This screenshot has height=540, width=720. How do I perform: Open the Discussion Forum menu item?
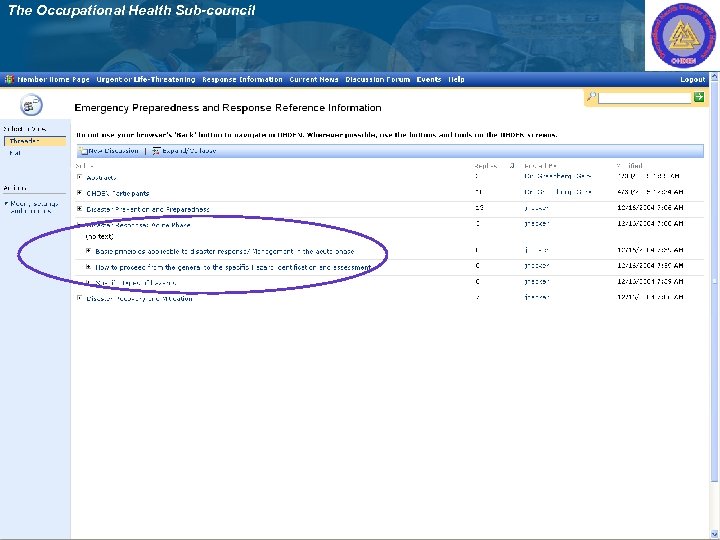click(x=377, y=79)
